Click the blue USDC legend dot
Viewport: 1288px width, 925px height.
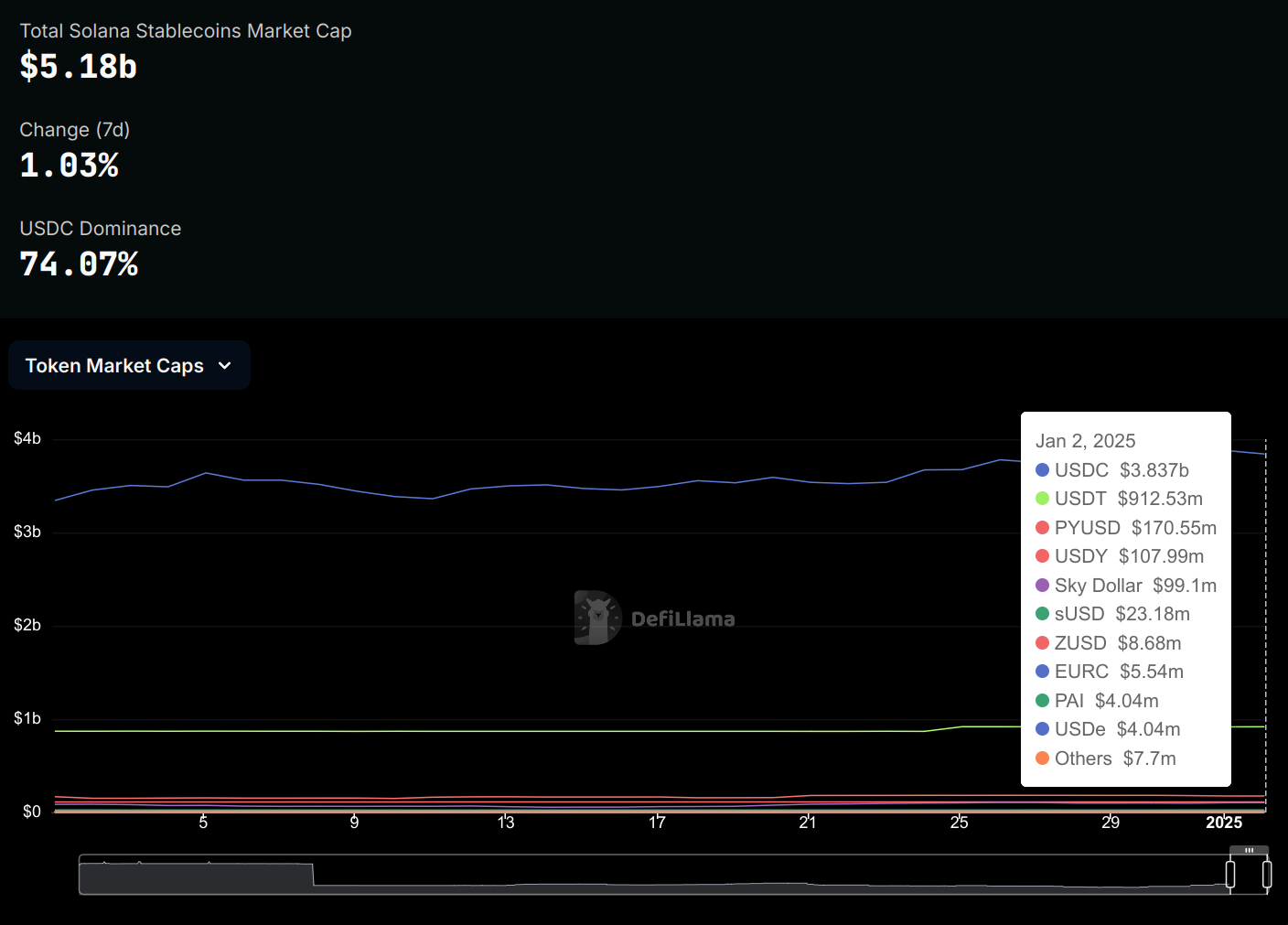1042,469
